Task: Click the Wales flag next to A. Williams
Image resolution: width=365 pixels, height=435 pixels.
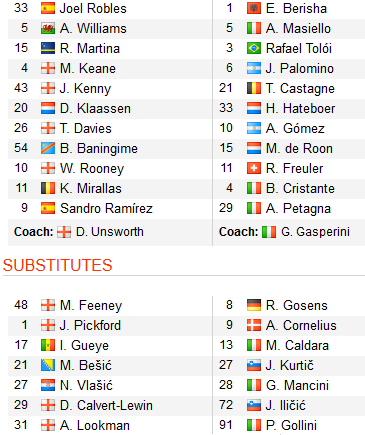Action: coord(48,28)
